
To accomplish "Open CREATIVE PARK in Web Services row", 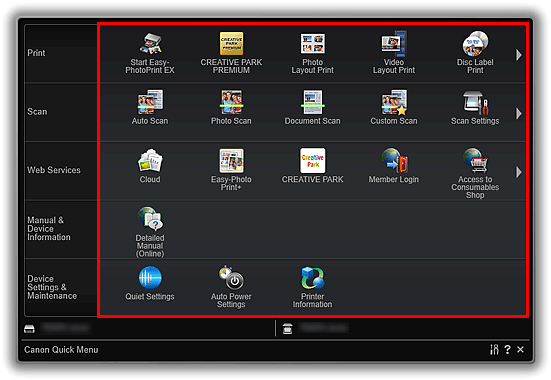I will (x=312, y=166).
